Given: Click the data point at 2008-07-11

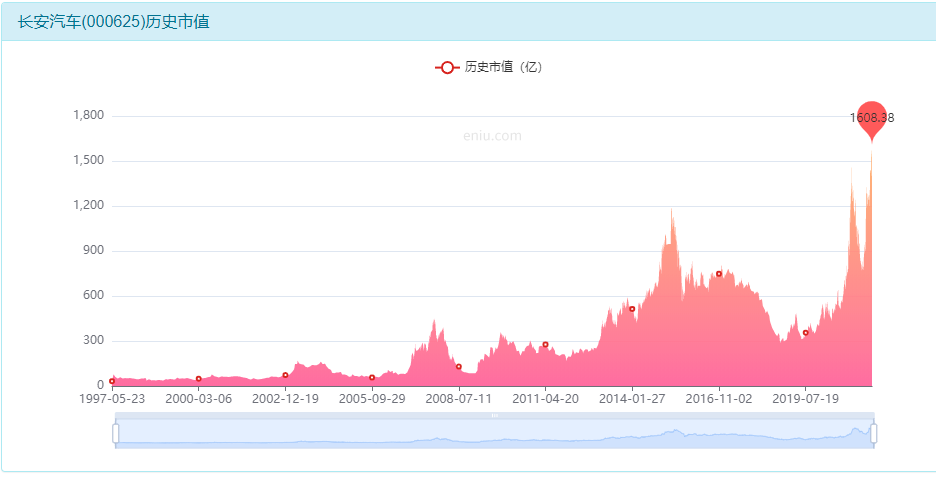Looking at the screenshot, I should pyautogui.click(x=458, y=367).
